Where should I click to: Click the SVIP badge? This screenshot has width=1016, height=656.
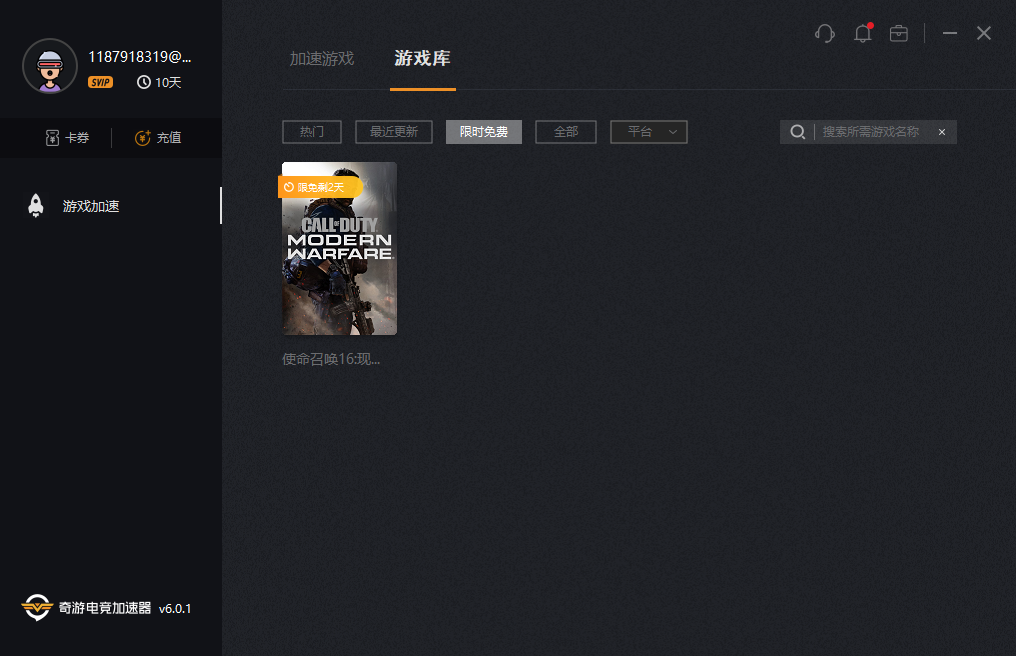pyautogui.click(x=100, y=82)
